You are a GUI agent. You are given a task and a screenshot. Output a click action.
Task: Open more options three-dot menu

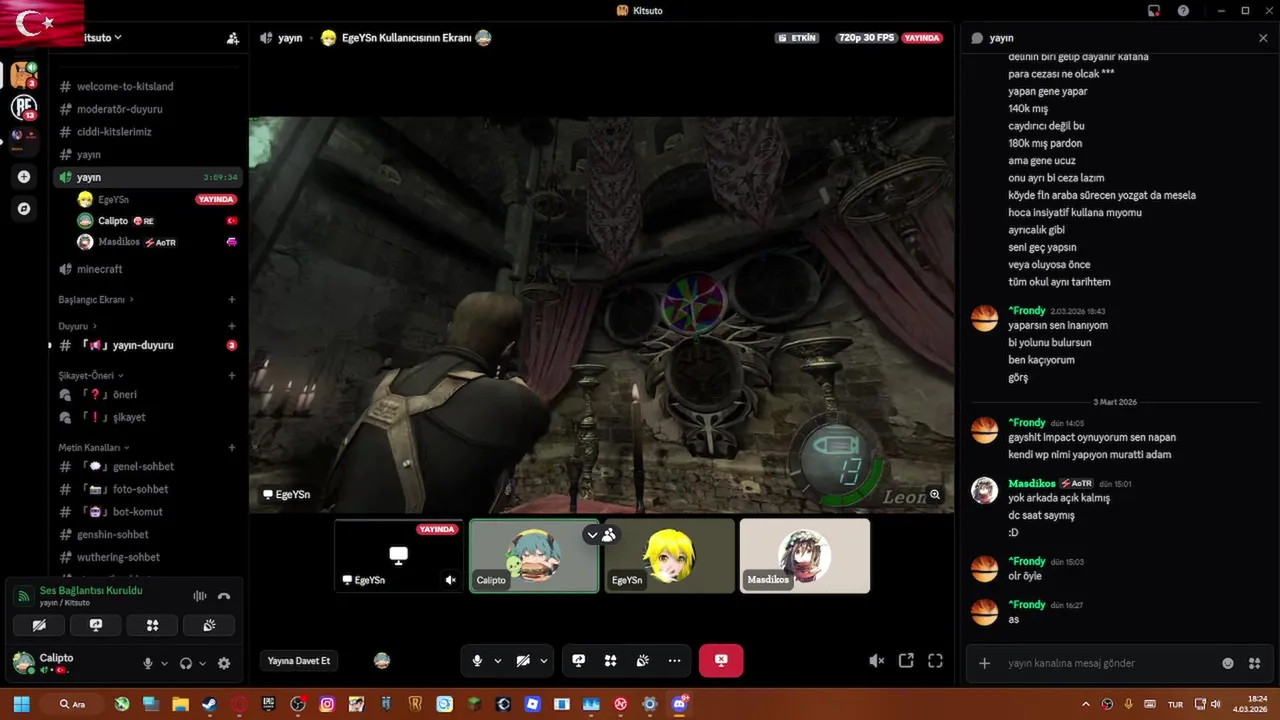(674, 661)
